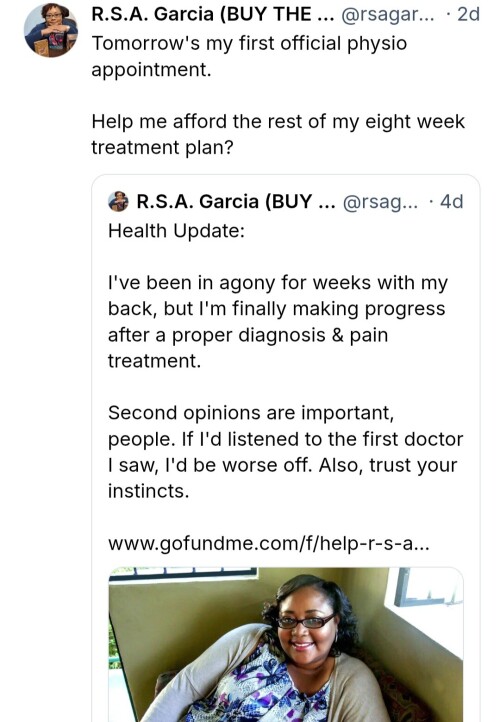The width and height of the screenshot is (500, 722).
Task: Open R.S.A. Garcia's large profile avatar
Action: tap(51, 30)
